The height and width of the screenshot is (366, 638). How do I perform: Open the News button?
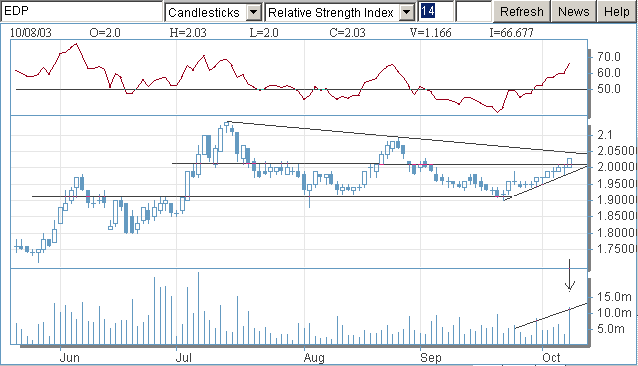coord(573,12)
